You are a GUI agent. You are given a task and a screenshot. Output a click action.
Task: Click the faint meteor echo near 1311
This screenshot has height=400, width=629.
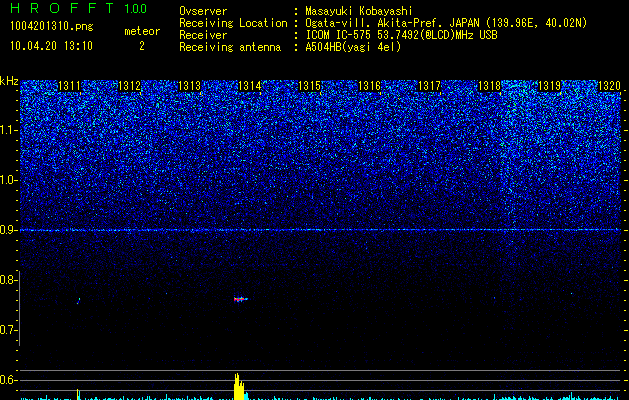coord(79,301)
